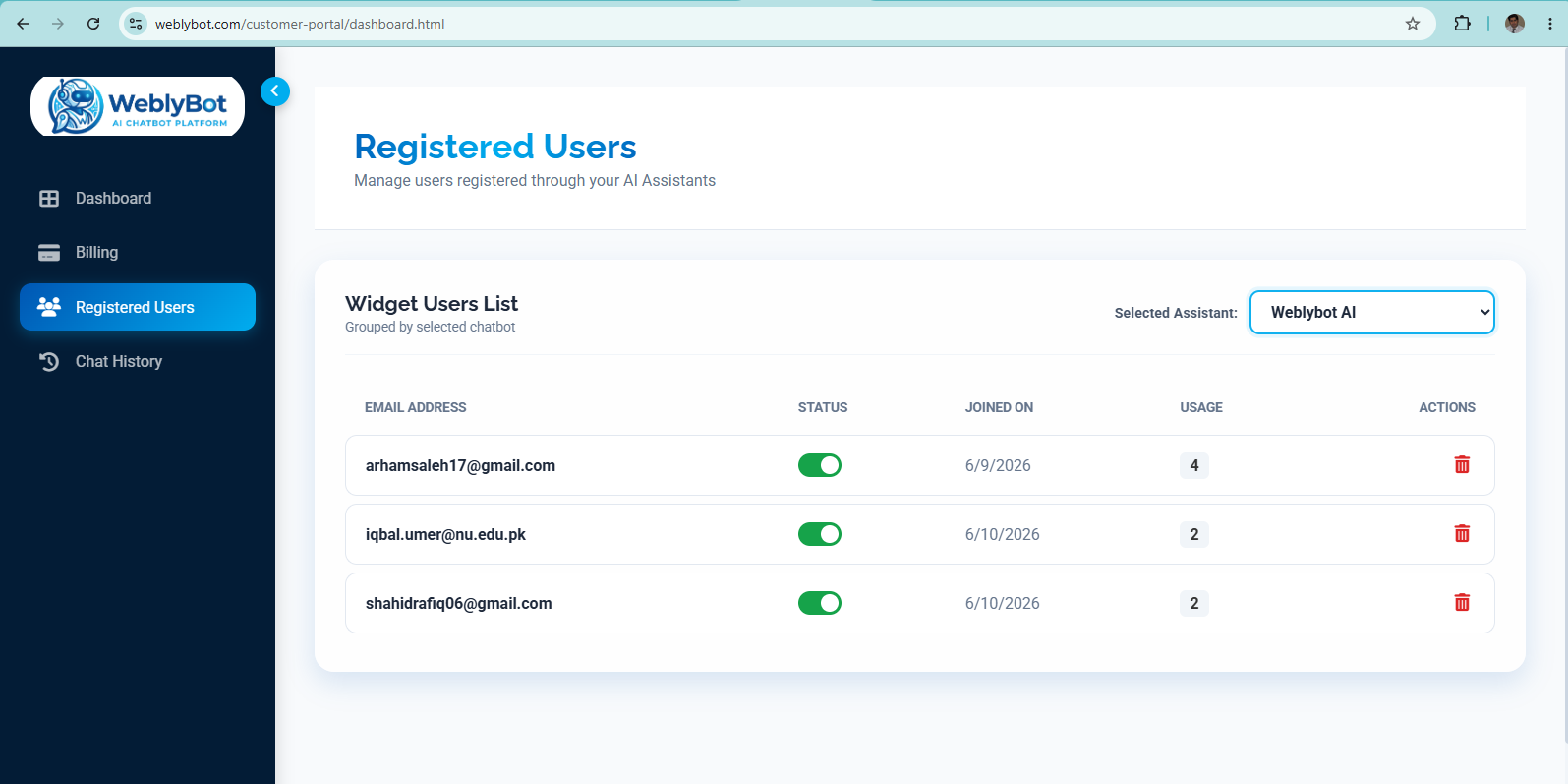Disable status toggle for shahidrafiq06@gmail.com
This screenshot has height=784, width=1568.
coord(820,603)
